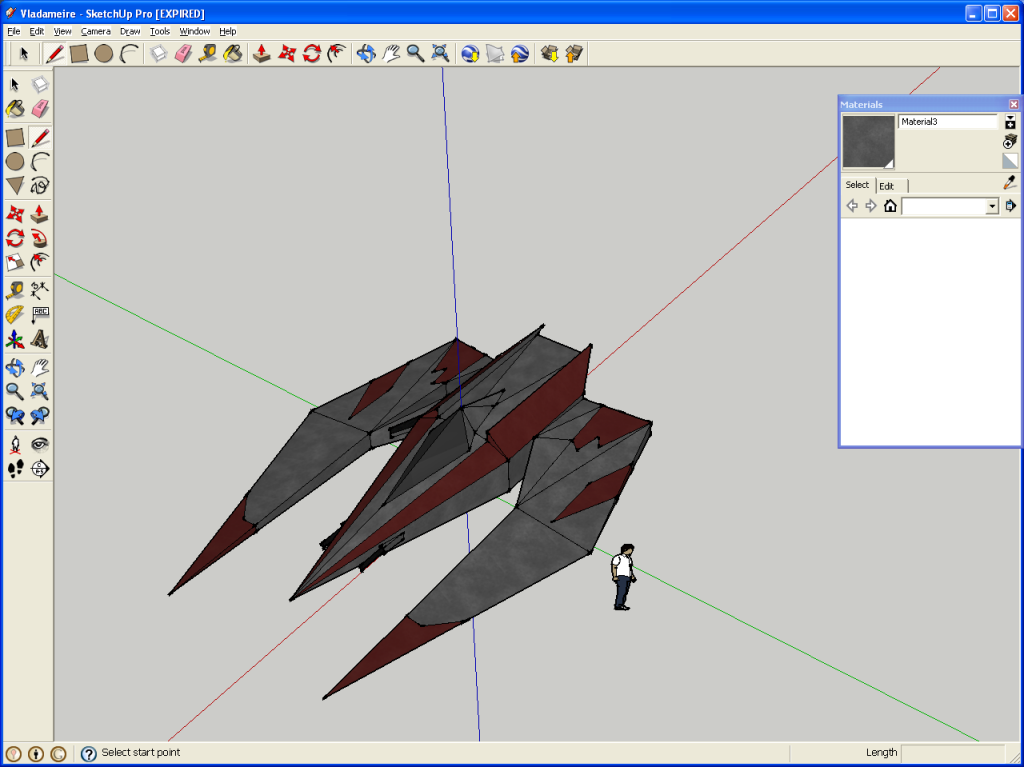
Task: Select the pink Eraser in top toolbar
Action: 184,54
